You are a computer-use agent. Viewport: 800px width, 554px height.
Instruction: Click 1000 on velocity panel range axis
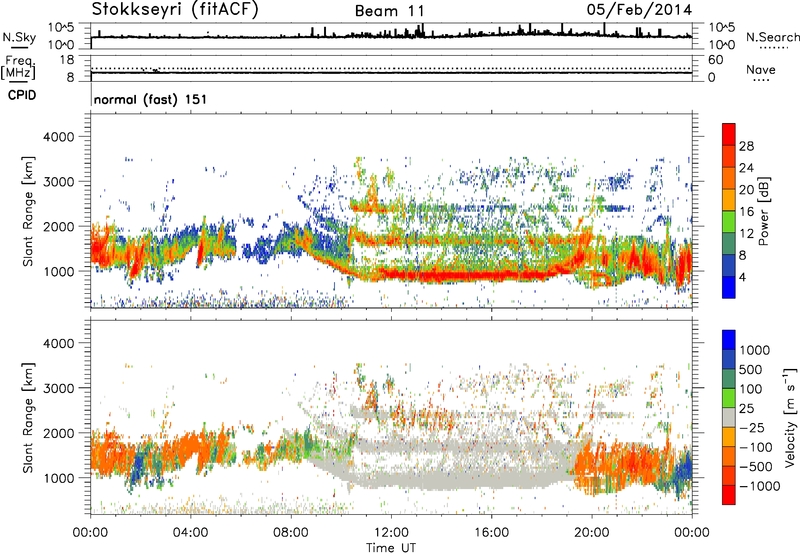(x=58, y=478)
